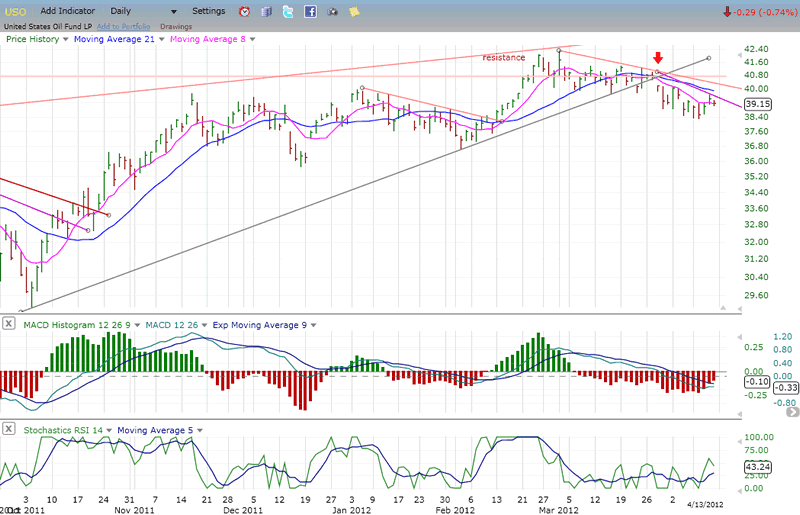Screen dimensions: 800x515
Task: Click the 39.15 current price label
Action: [757, 103]
